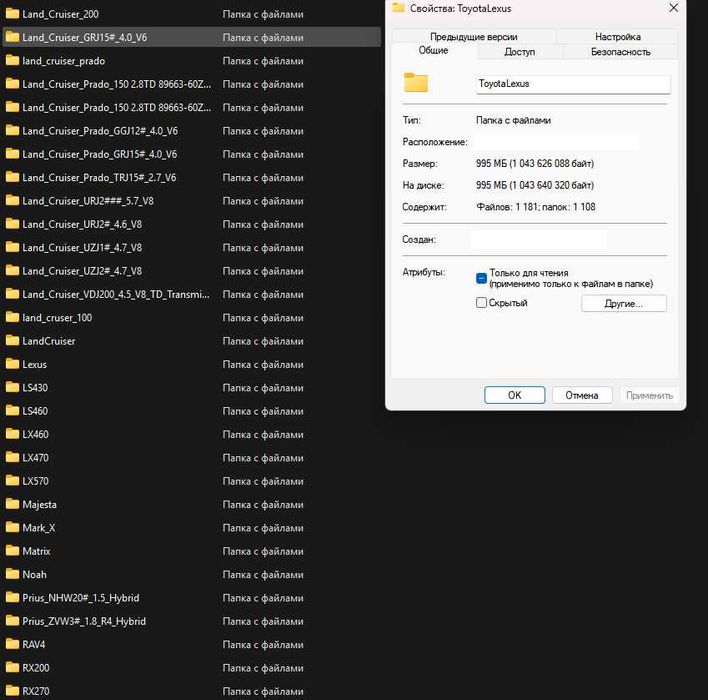Click folder icon of Lexus
The height and width of the screenshot is (700, 708).
coord(12,364)
